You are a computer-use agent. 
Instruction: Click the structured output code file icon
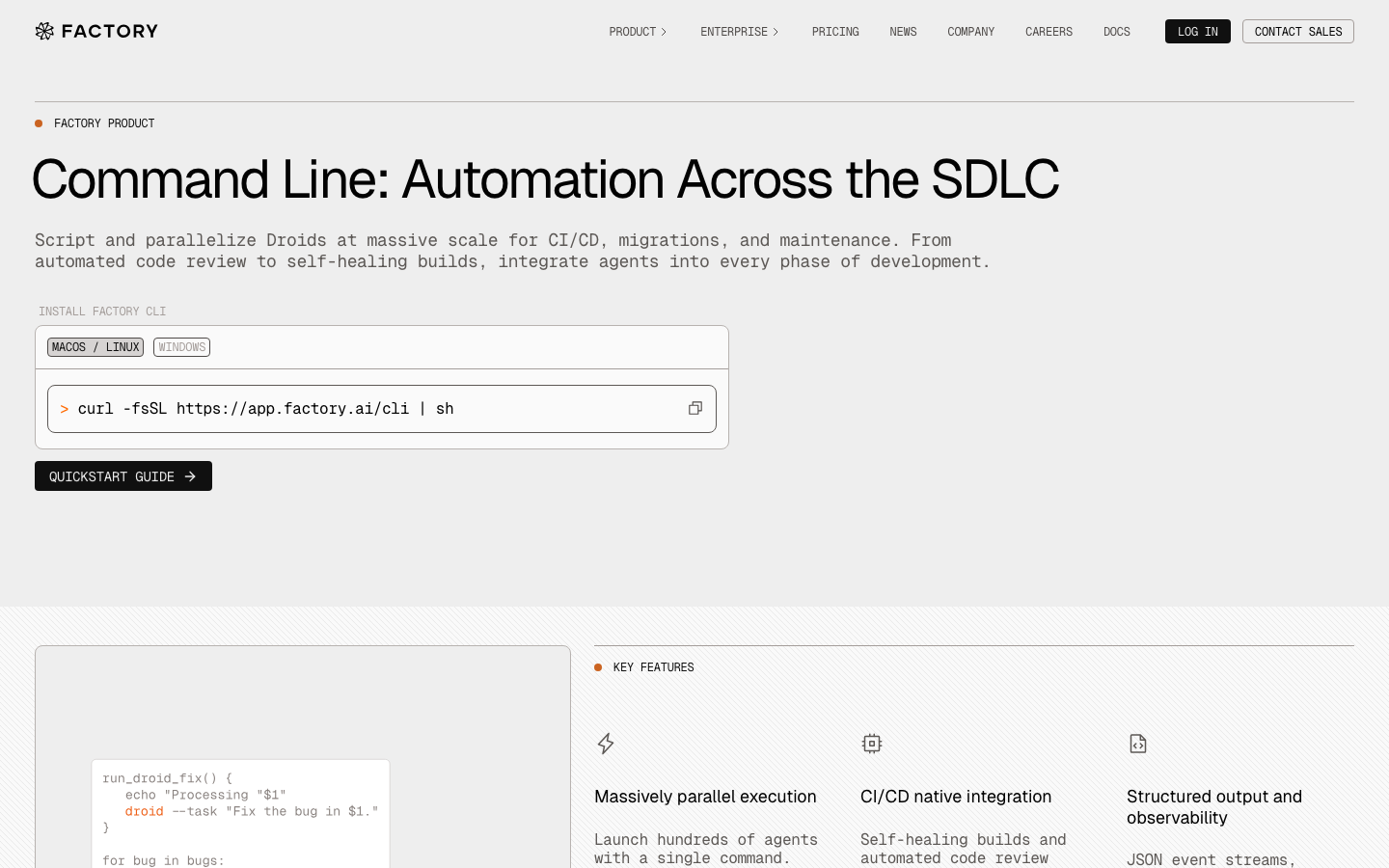pos(1138,744)
